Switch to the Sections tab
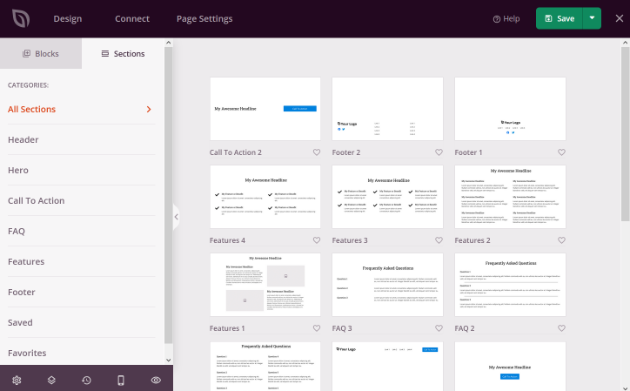Screen dimensions: 630x391 (123, 53)
